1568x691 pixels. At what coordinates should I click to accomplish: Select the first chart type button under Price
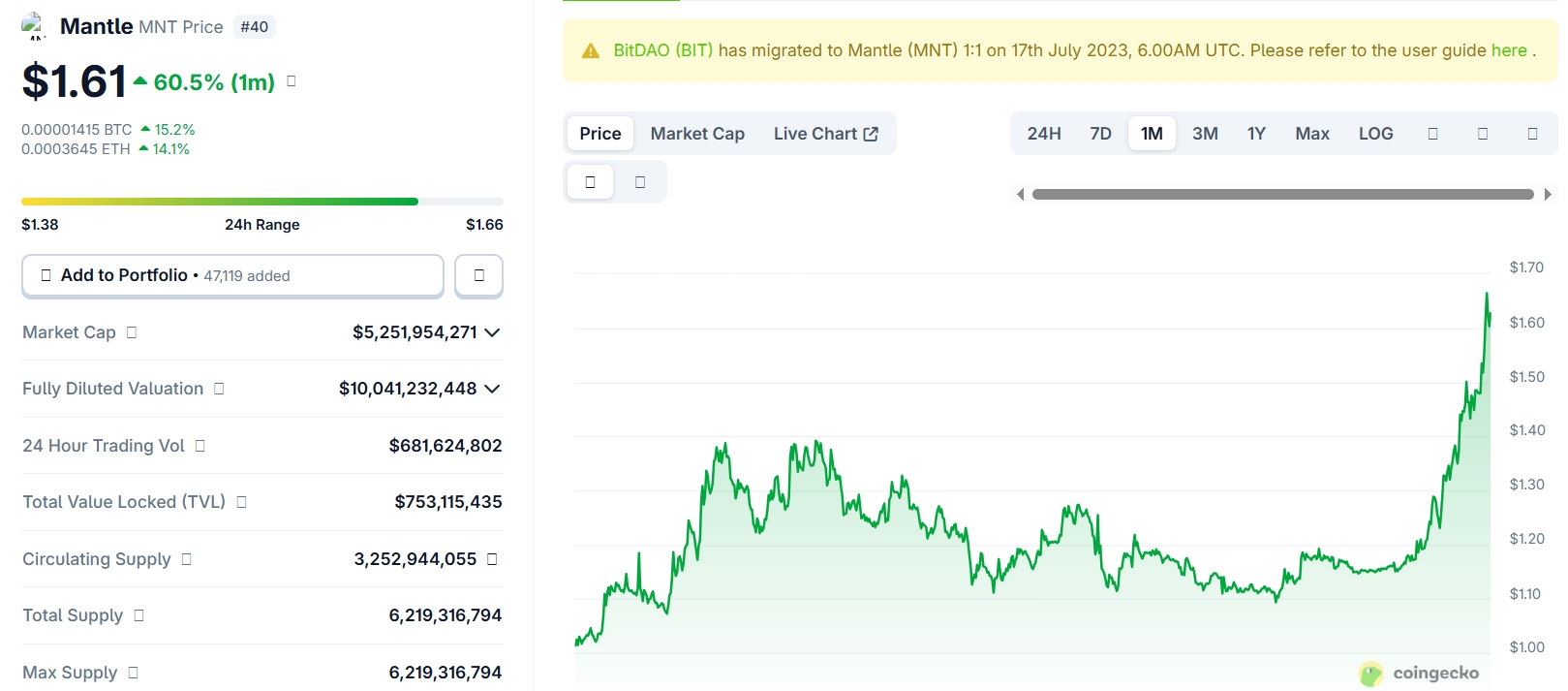click(590, 182)
